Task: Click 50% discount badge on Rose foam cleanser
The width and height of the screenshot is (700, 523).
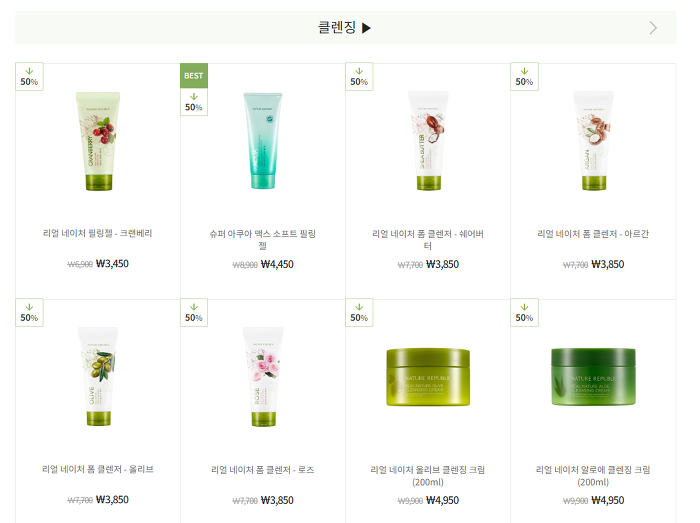Action: point(194,312)
